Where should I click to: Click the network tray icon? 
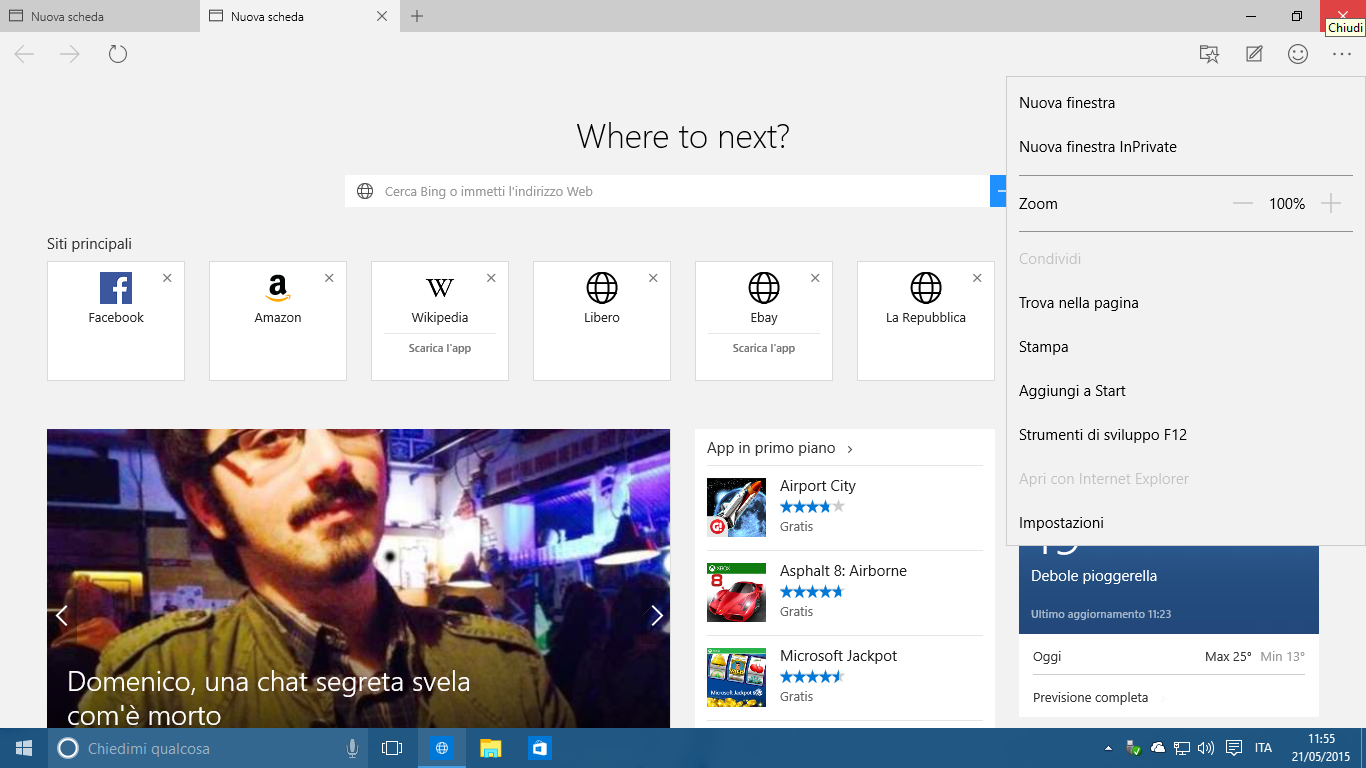tap(1181, 748)
